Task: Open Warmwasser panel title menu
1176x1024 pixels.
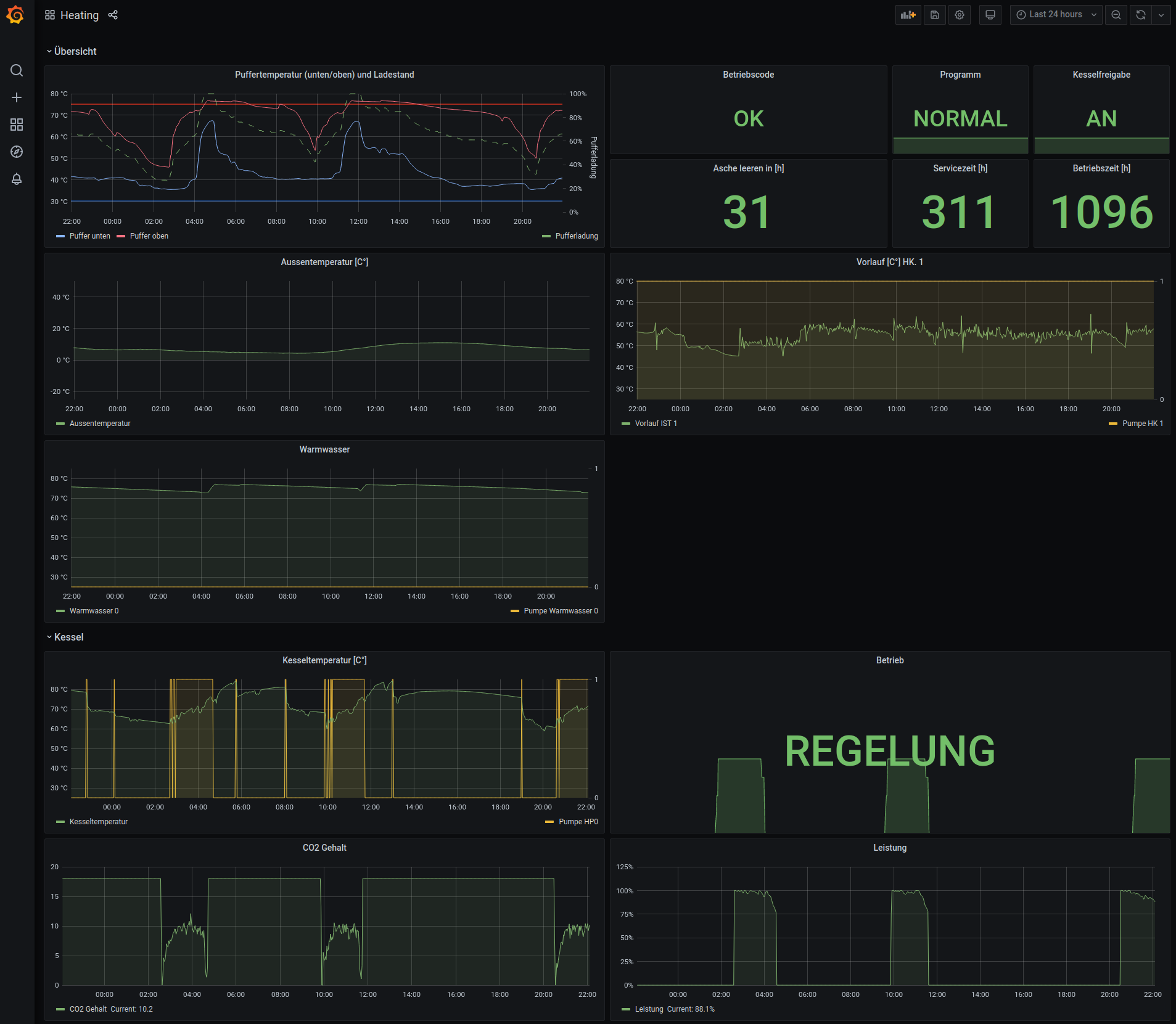Action: (x=324, y=449)
